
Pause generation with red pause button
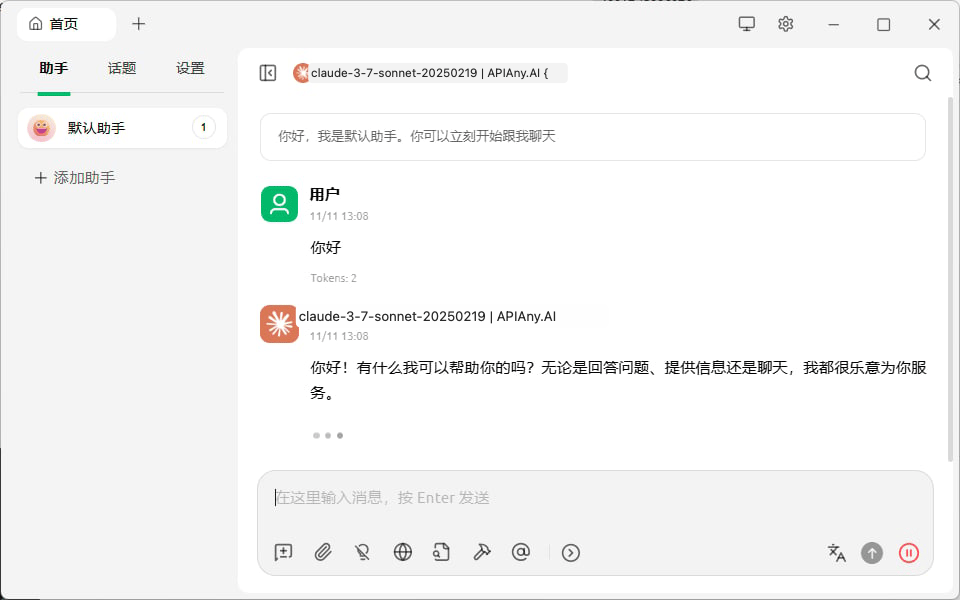[909, 553]
